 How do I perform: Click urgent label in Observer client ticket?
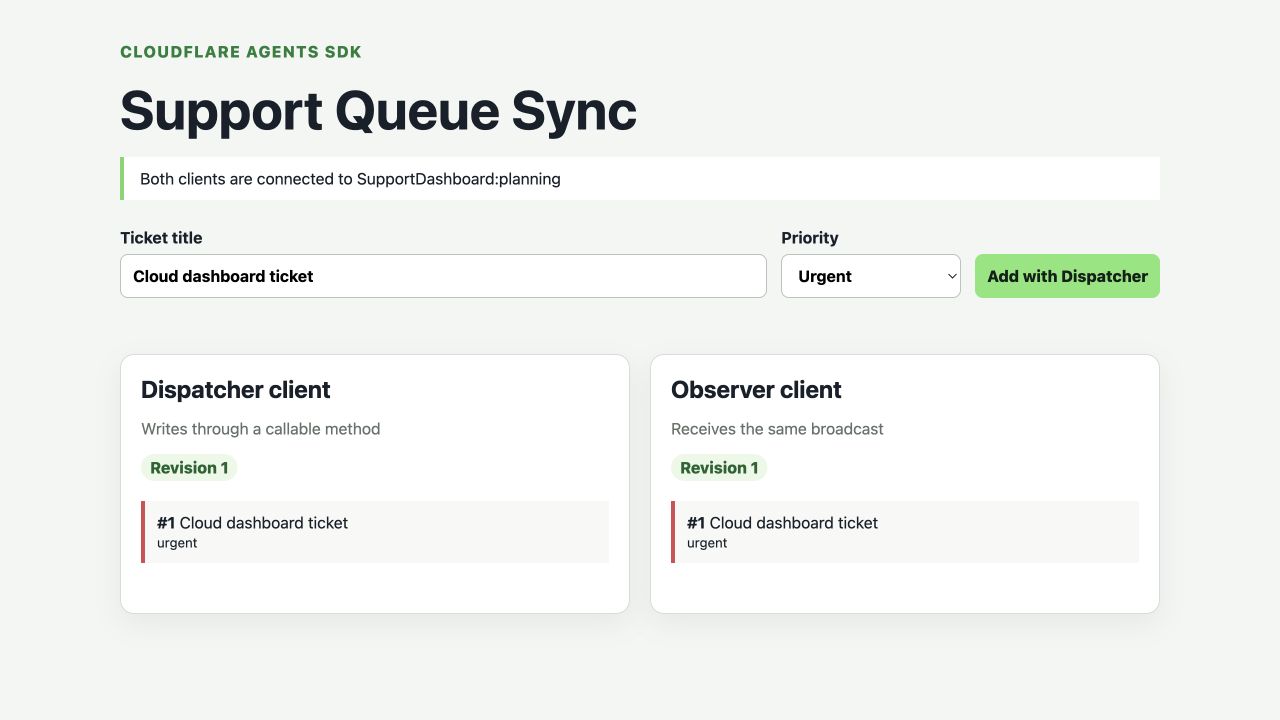707,543
